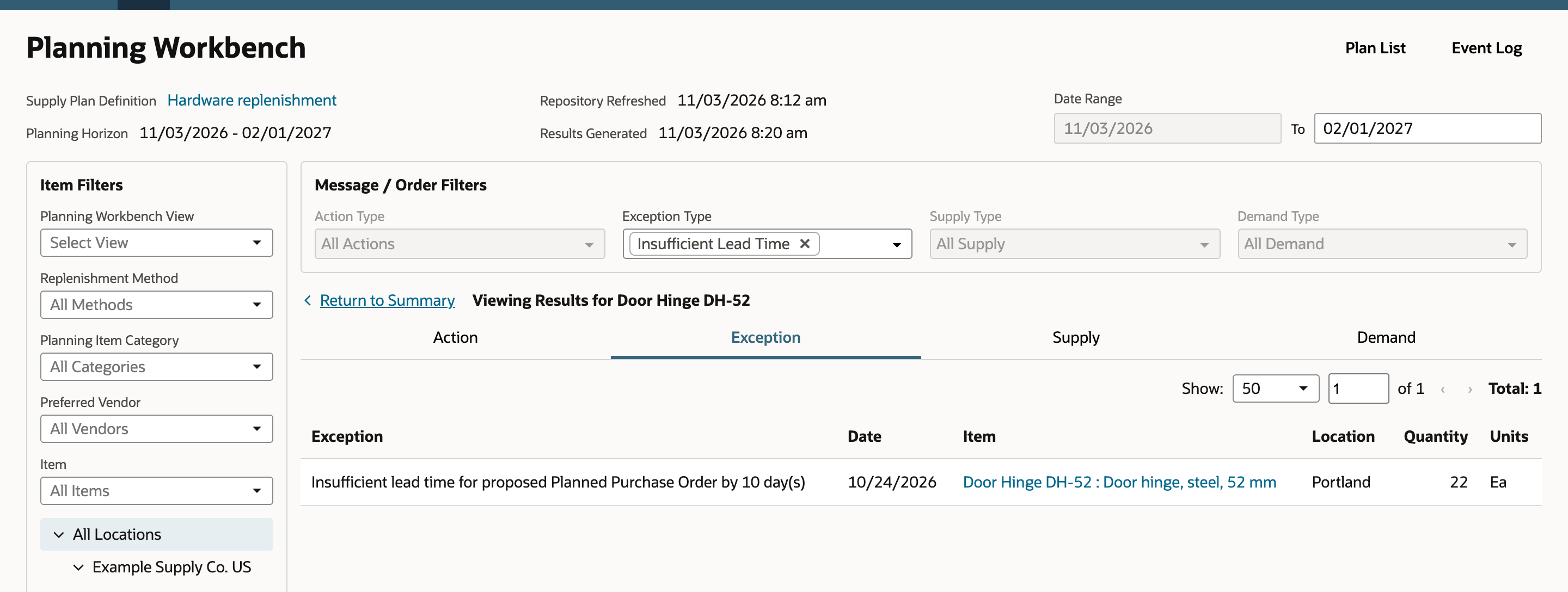Click the Item column header
This screenshot has width=1568, height=592.
point(979,437)
